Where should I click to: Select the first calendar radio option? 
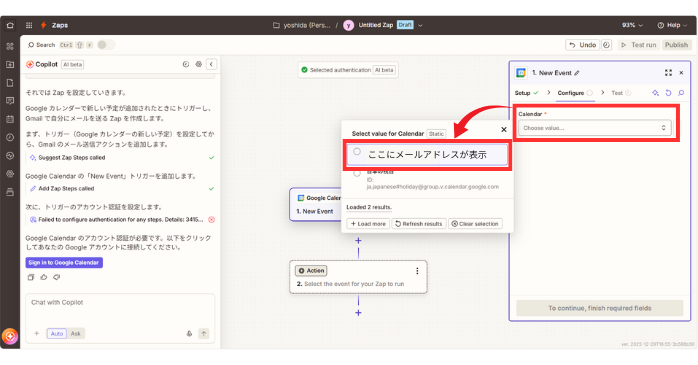[357, 152]
